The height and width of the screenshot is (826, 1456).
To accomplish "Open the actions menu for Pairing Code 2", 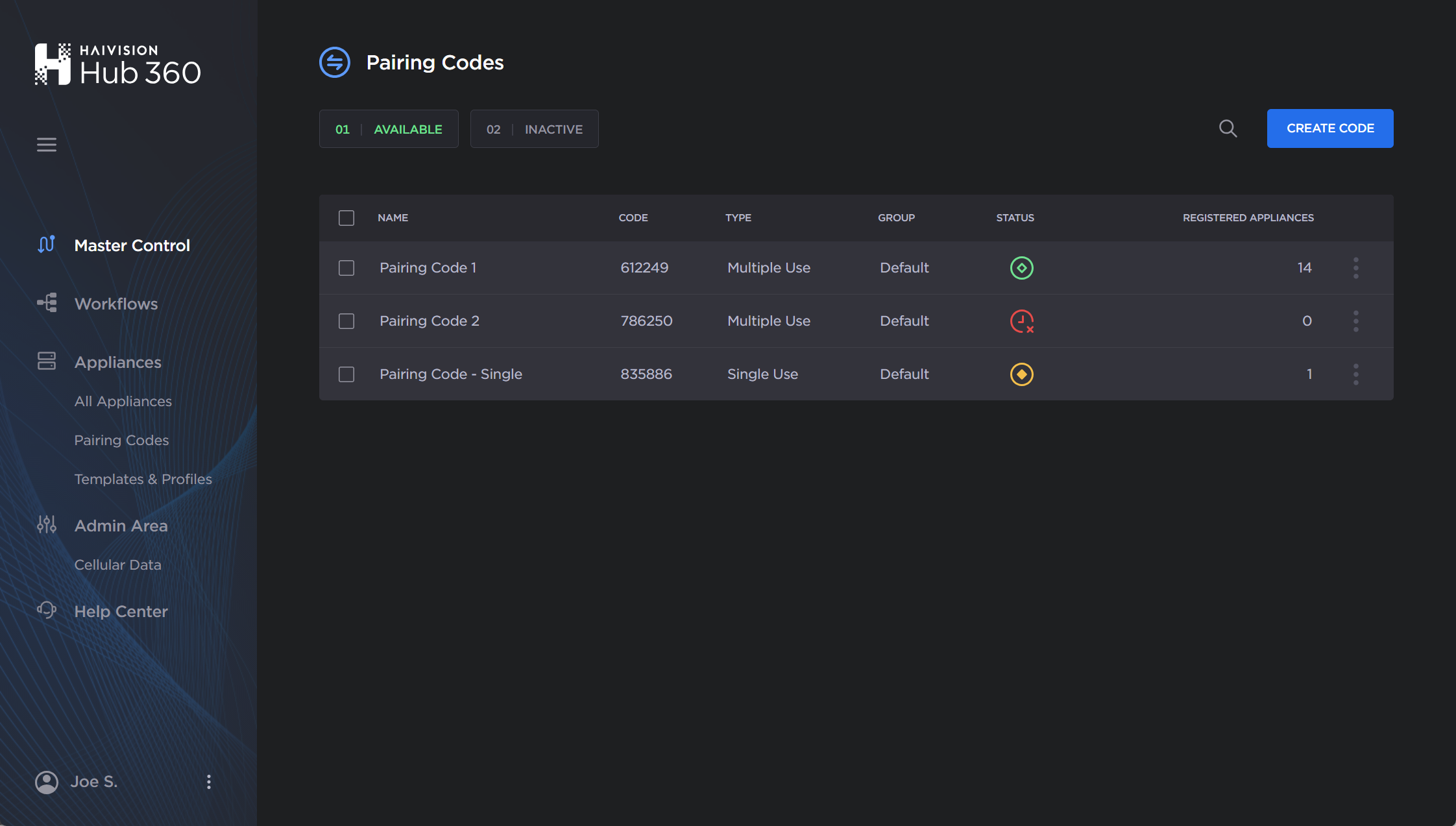I will (x=1355, y=321).
